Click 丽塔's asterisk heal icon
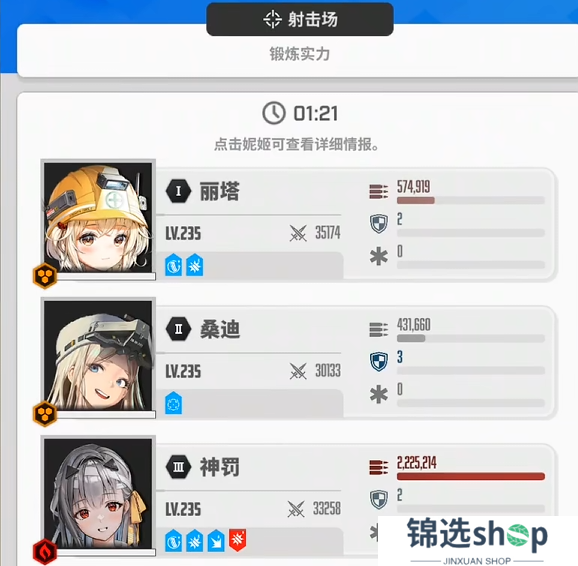 tap(379, 257)
